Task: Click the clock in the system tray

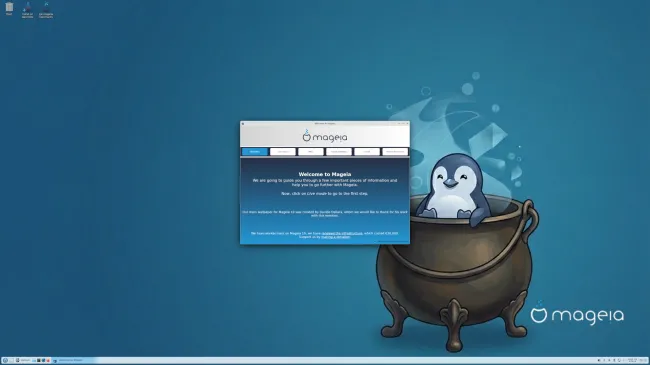Action: tap(632, 360)
